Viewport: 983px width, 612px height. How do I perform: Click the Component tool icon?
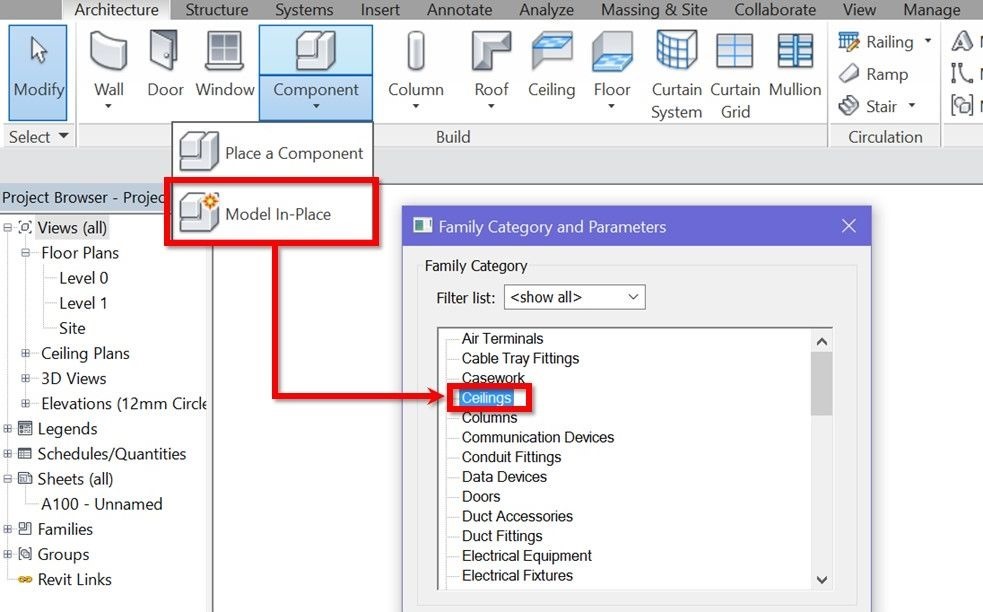click(x=315, y=51)
